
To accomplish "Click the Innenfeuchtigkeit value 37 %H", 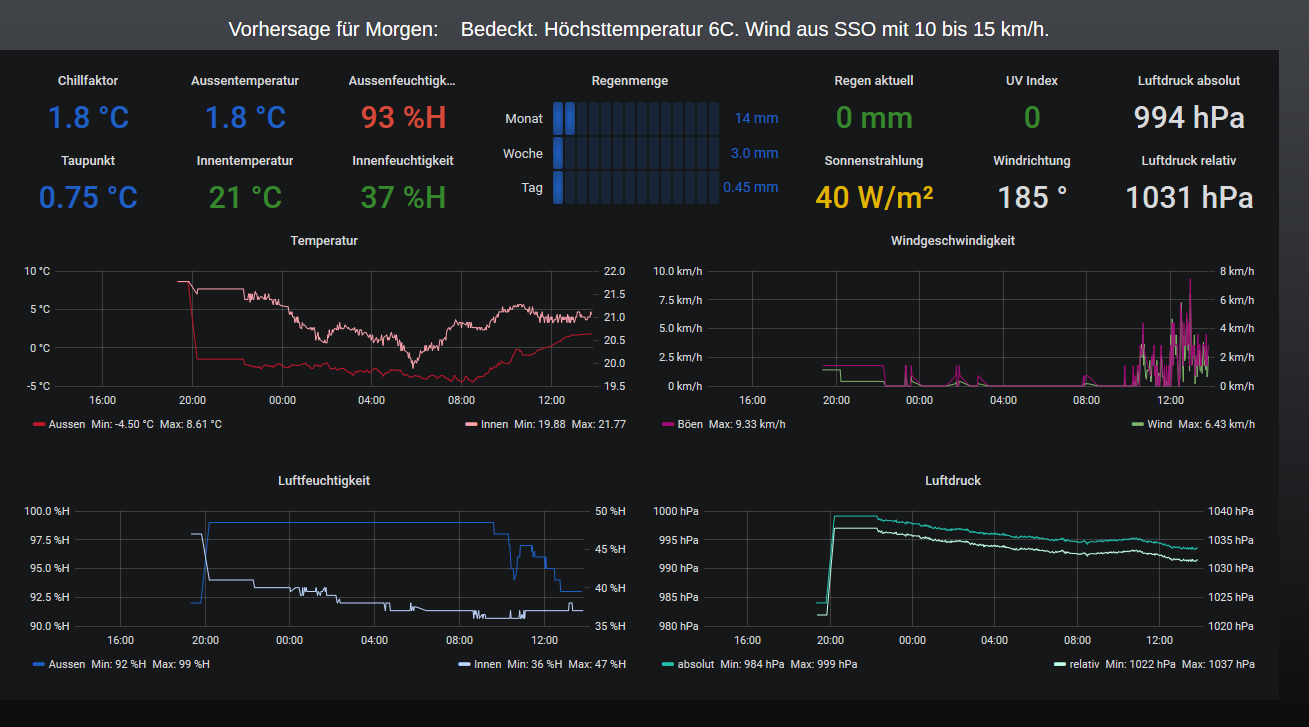I will point(403,197).
